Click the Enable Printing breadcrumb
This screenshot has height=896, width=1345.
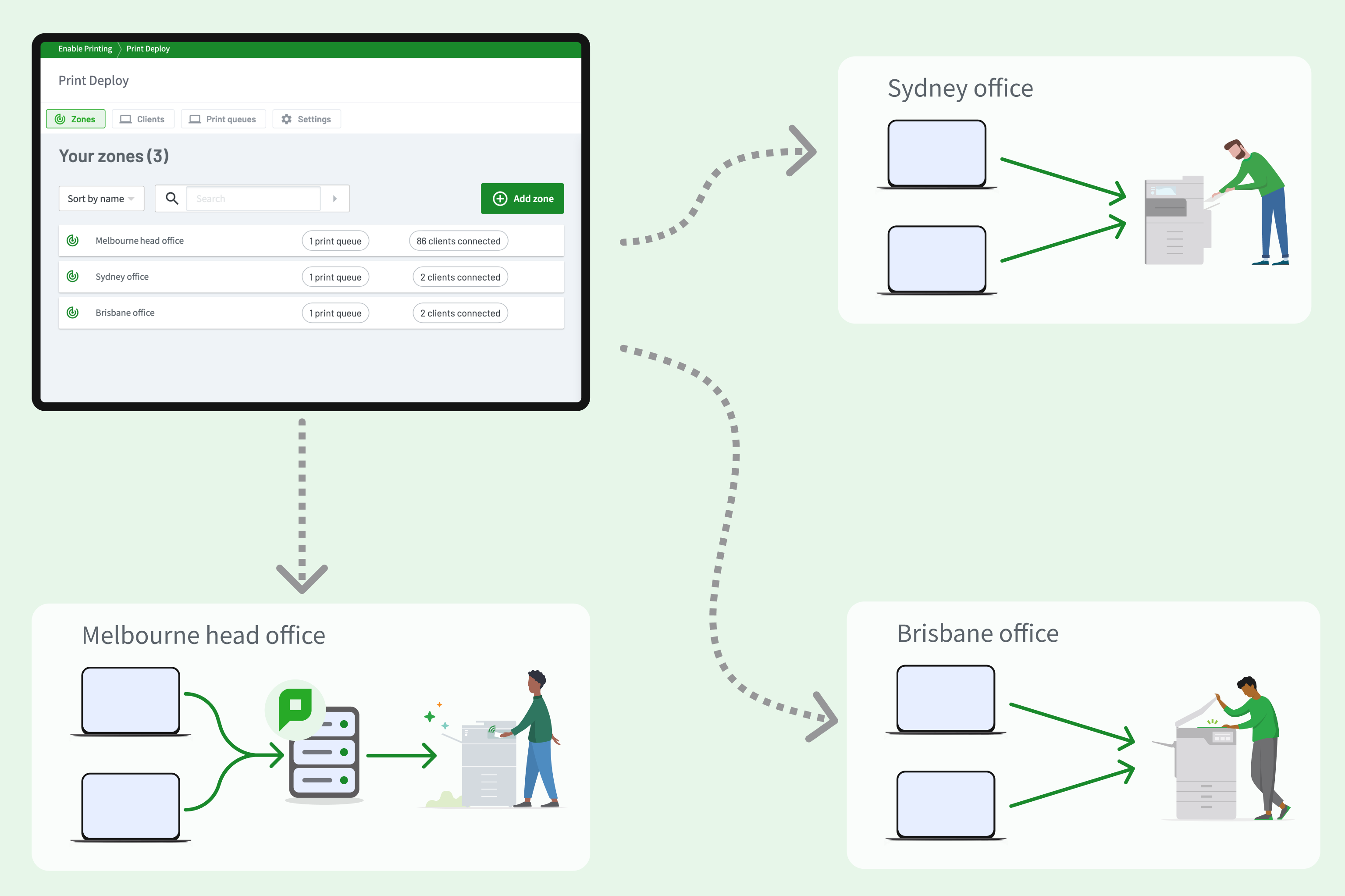tap(85, 49)
